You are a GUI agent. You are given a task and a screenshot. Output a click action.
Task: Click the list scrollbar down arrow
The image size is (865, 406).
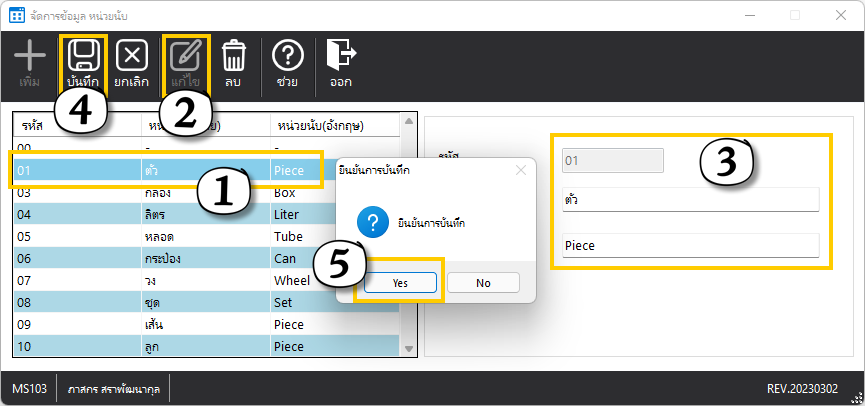[x=407, y=348]
